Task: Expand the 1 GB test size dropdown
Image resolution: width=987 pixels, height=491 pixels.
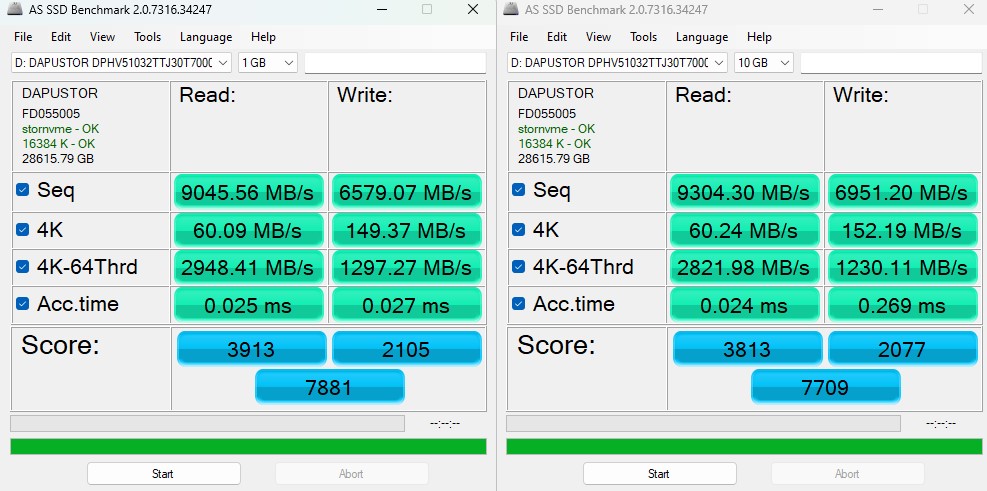Action: 267,62
